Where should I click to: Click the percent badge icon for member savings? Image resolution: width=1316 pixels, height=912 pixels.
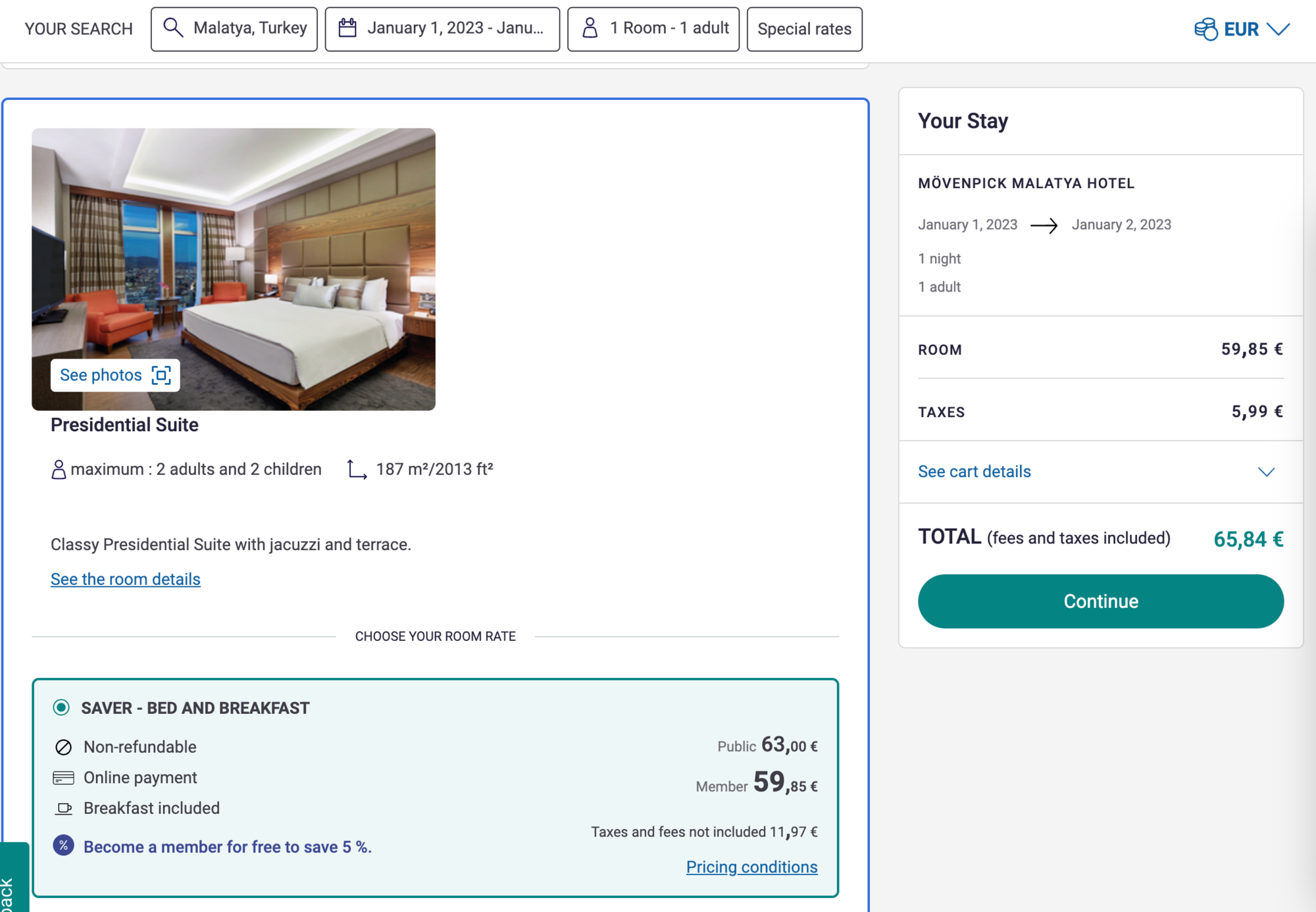pos(63,846)
